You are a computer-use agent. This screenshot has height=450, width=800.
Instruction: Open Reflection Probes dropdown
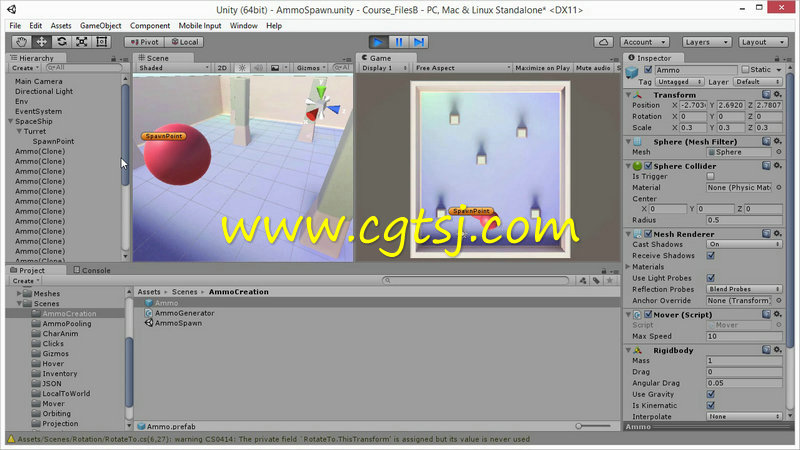pos(744,289)
